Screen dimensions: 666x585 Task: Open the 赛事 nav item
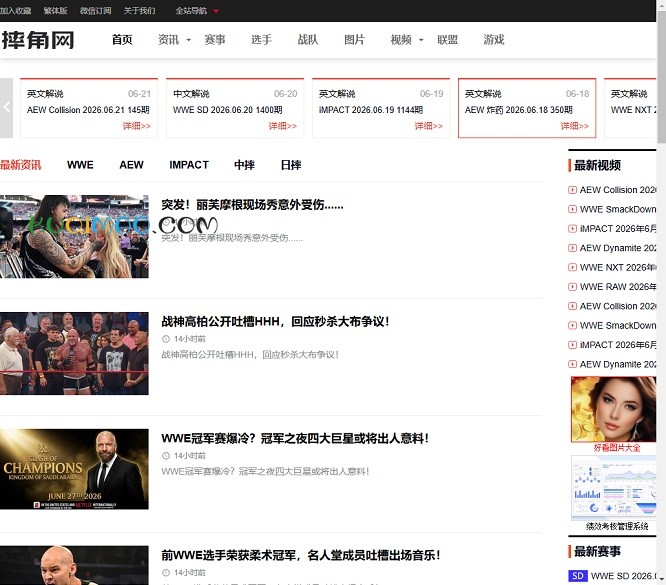[215, 40]
